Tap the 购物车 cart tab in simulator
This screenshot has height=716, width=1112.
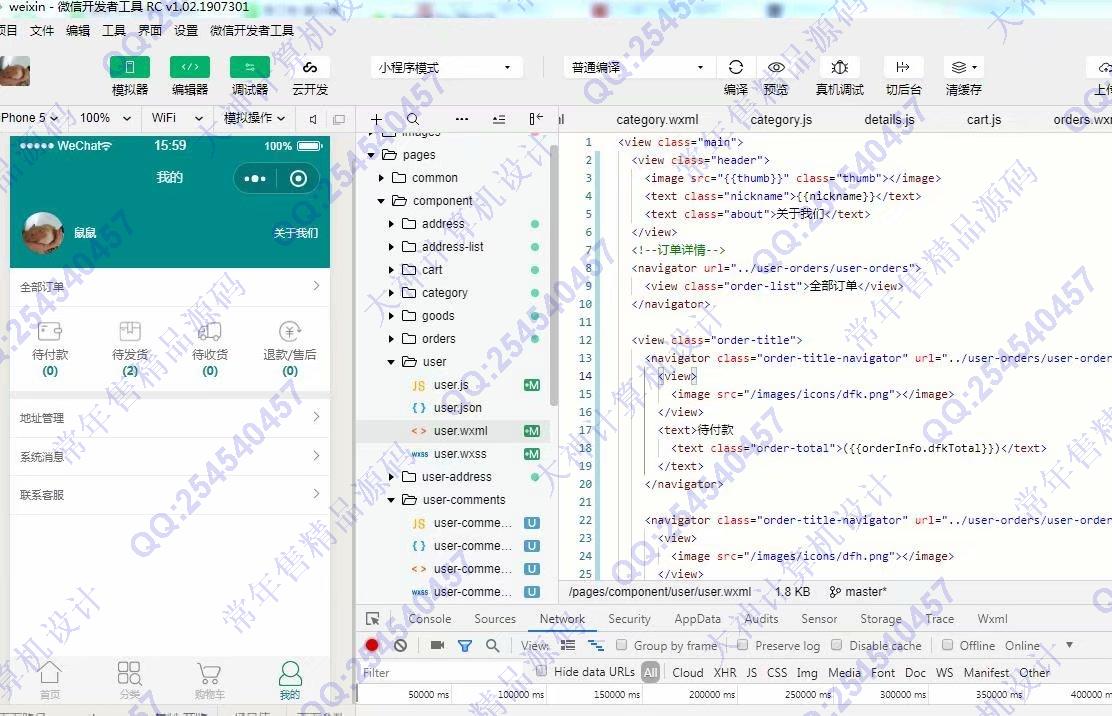[x=208, y=680]
